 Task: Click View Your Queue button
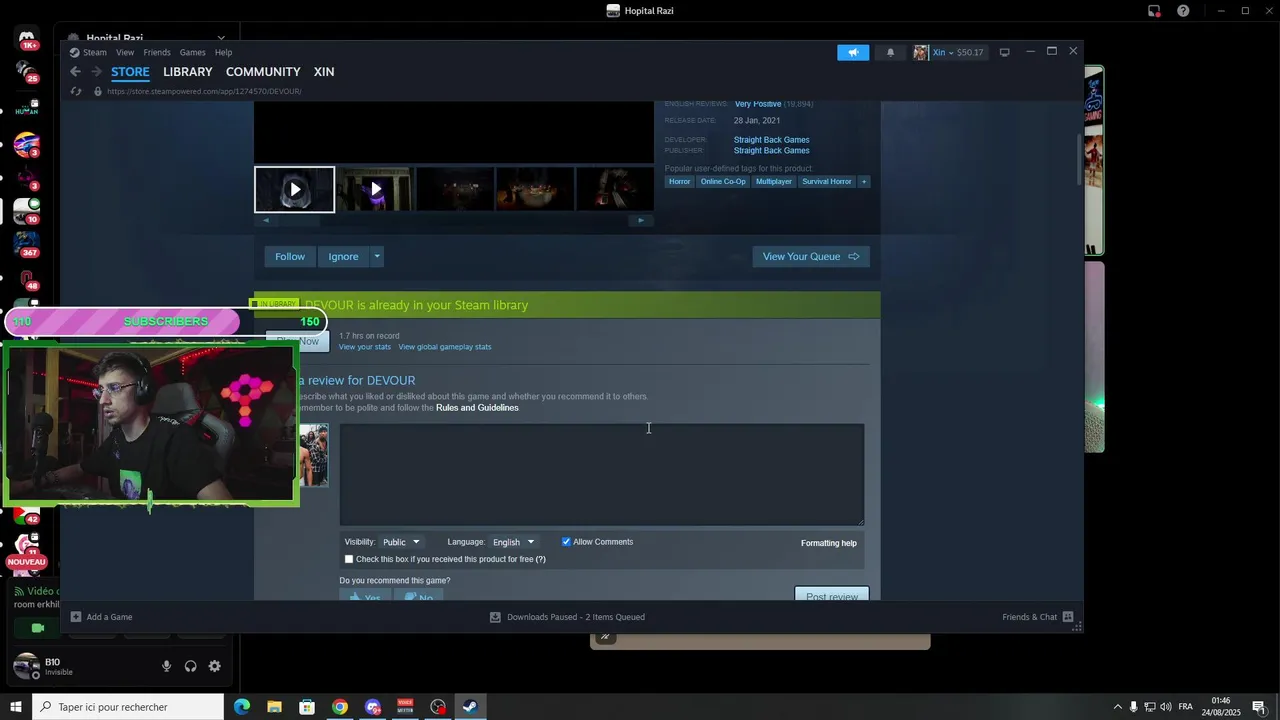coord(811,257)
